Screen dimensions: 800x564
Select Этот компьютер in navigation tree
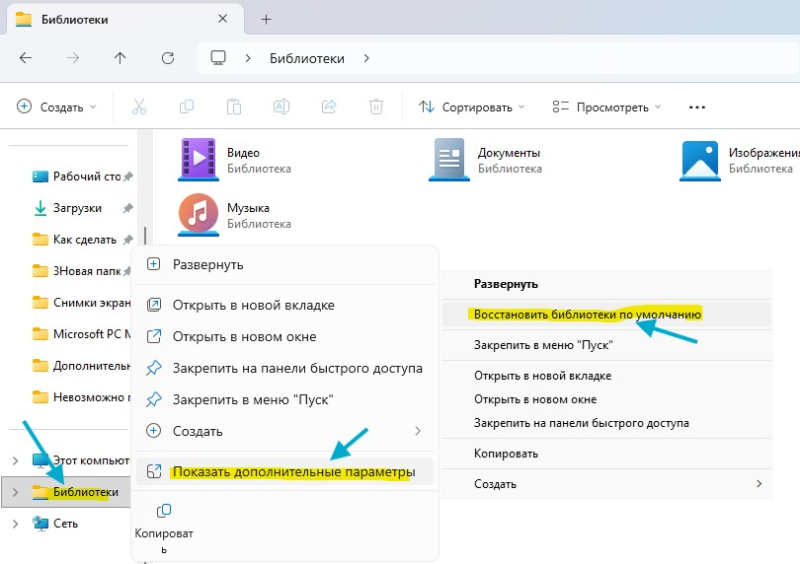pyautogui.click(x=80, y=461)
